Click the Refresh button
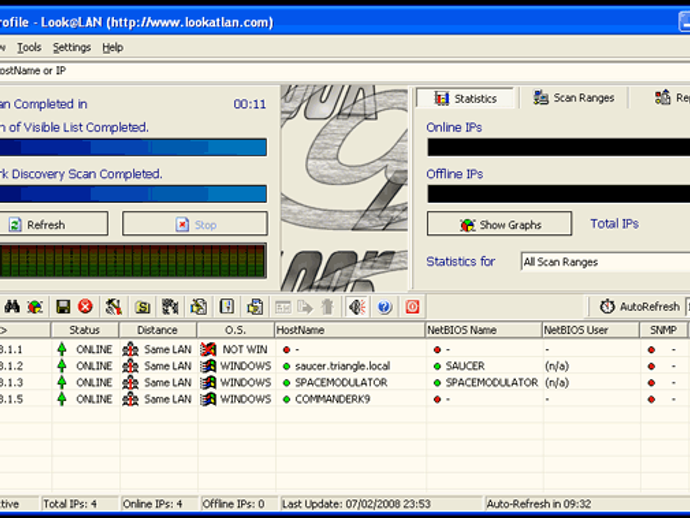690x518 pixels. (53, 224)
